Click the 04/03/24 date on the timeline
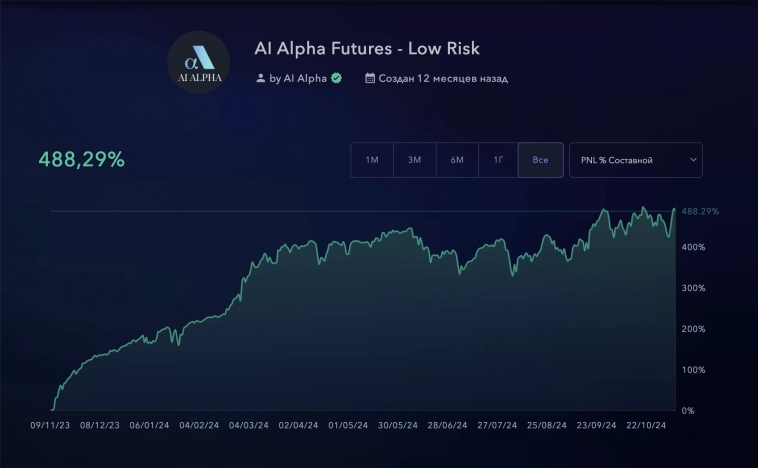Image resolution: width=758 pixels, height=468 pixels. pos(248,425)
